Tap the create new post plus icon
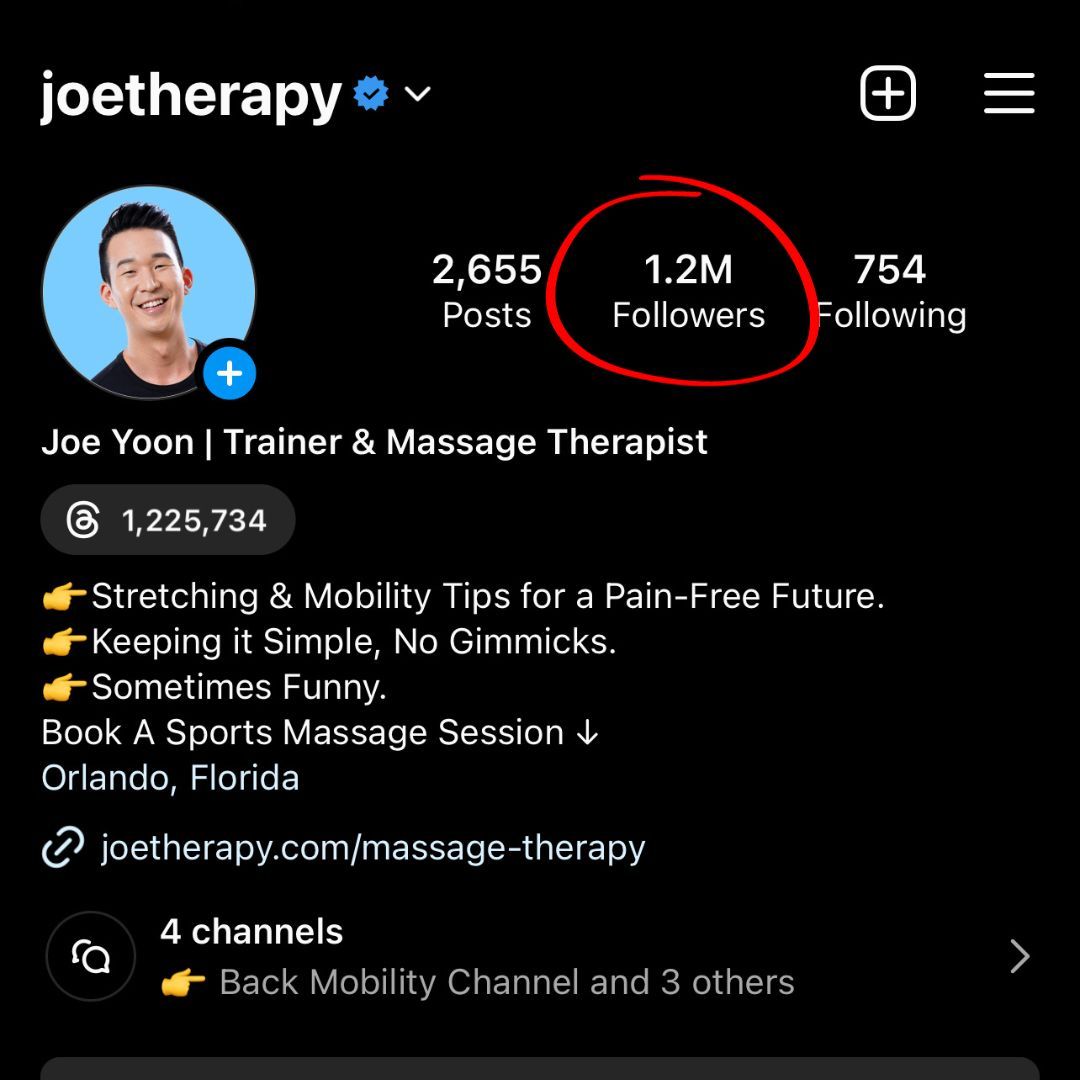This screenshot has width=1080, height=1080. pyautogui.click(x=887, y=93)
